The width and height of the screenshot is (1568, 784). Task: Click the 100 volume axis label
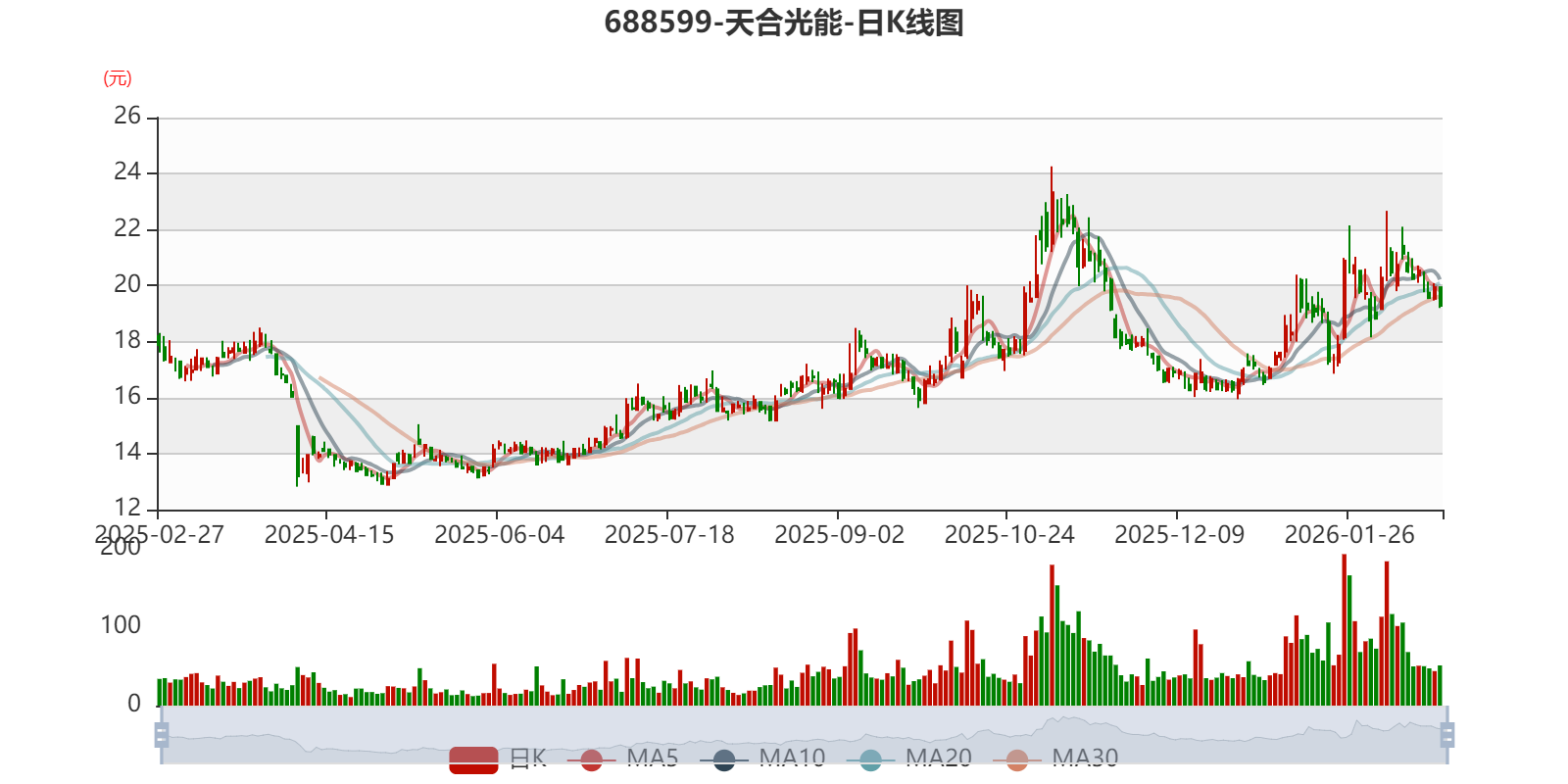(x=121, y=625)
